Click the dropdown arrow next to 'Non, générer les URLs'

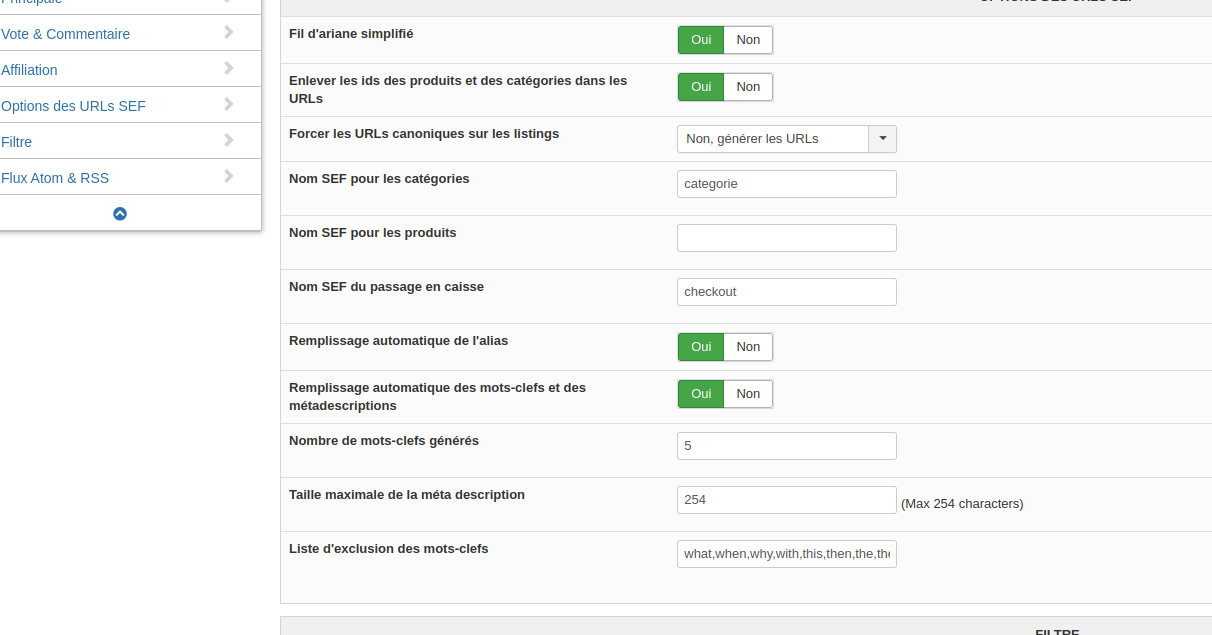click(882, 139)
